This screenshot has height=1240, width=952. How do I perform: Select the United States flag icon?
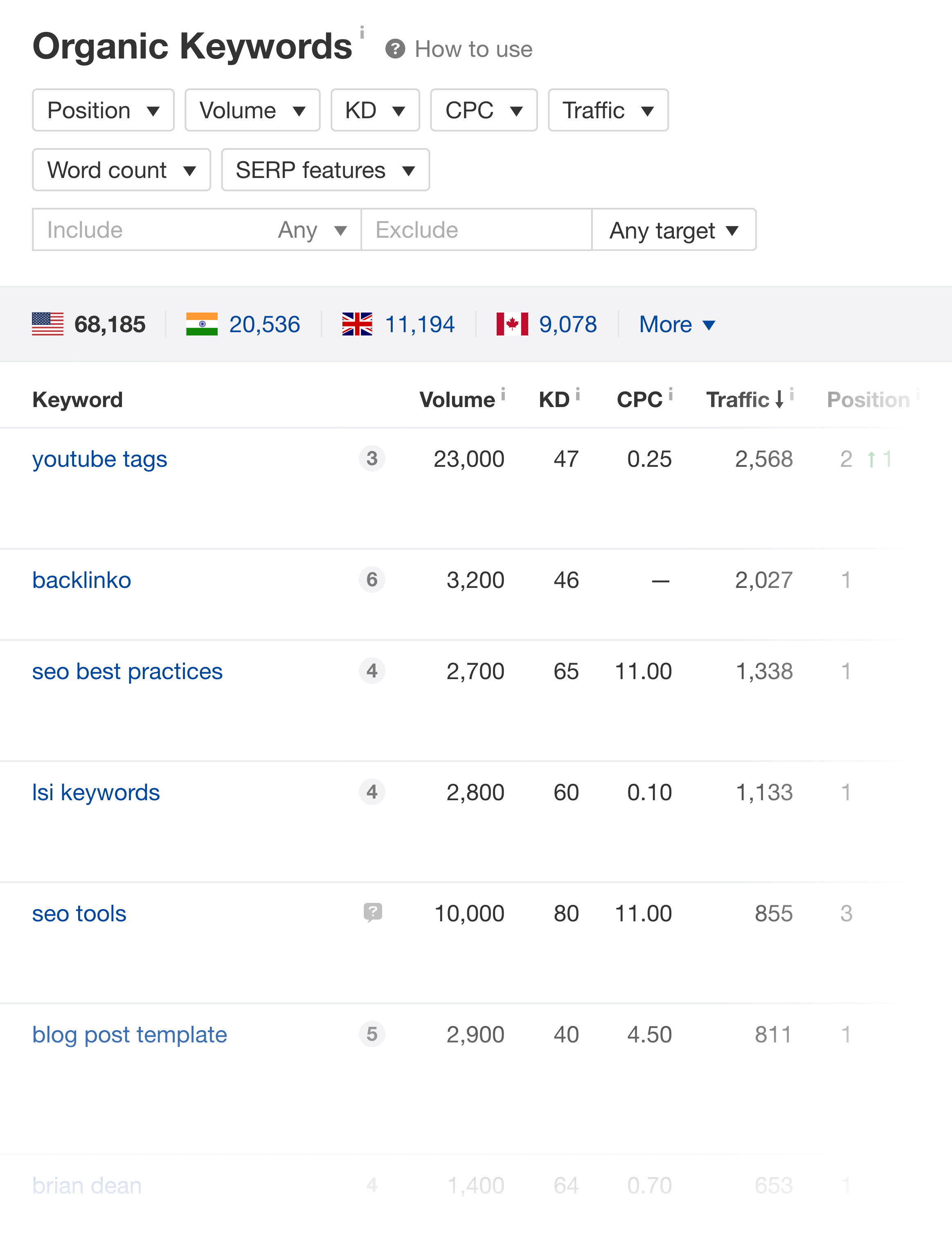[47, 324]
